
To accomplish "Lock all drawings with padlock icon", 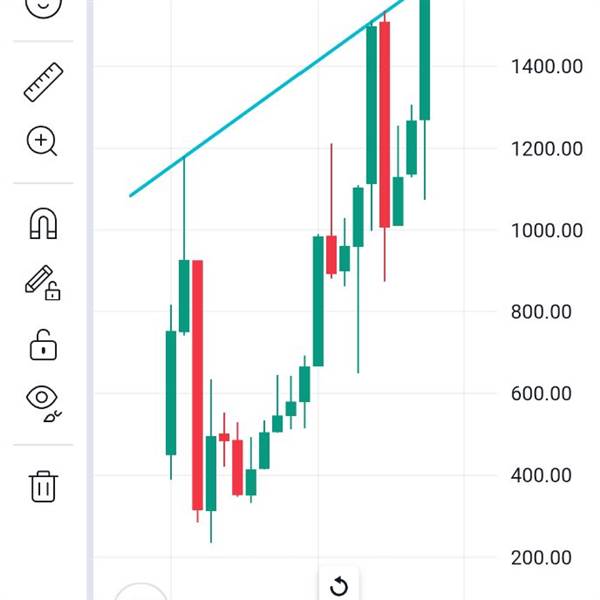I will click(x=43, y=344).
